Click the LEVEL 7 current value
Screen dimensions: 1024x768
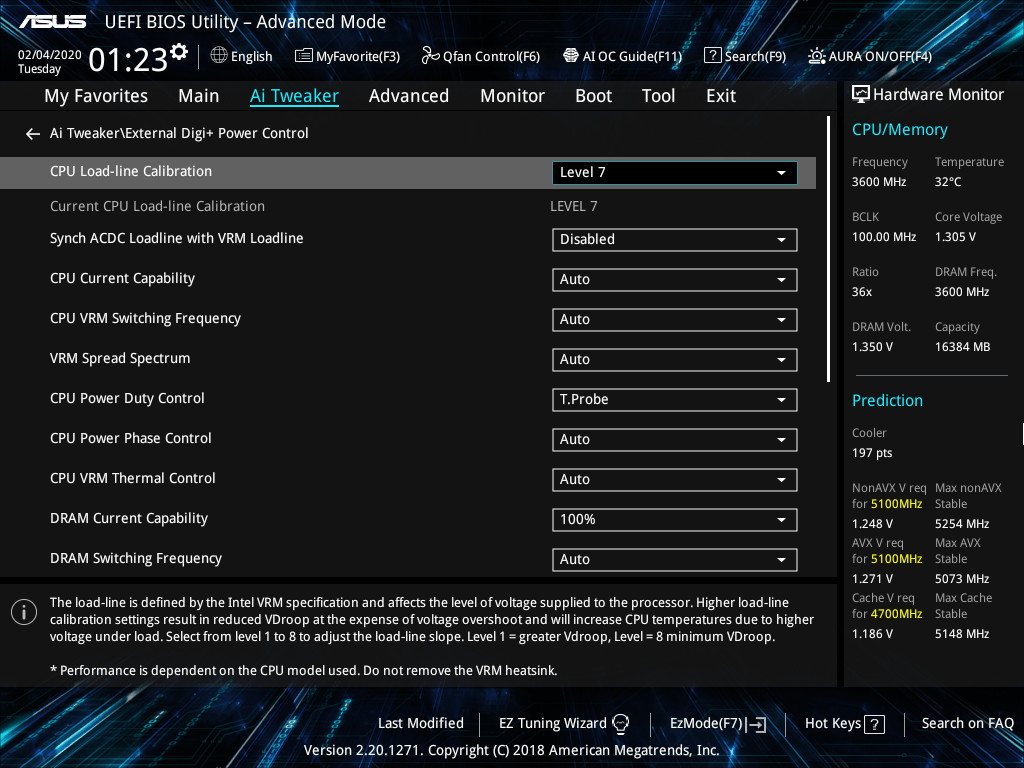573,206
